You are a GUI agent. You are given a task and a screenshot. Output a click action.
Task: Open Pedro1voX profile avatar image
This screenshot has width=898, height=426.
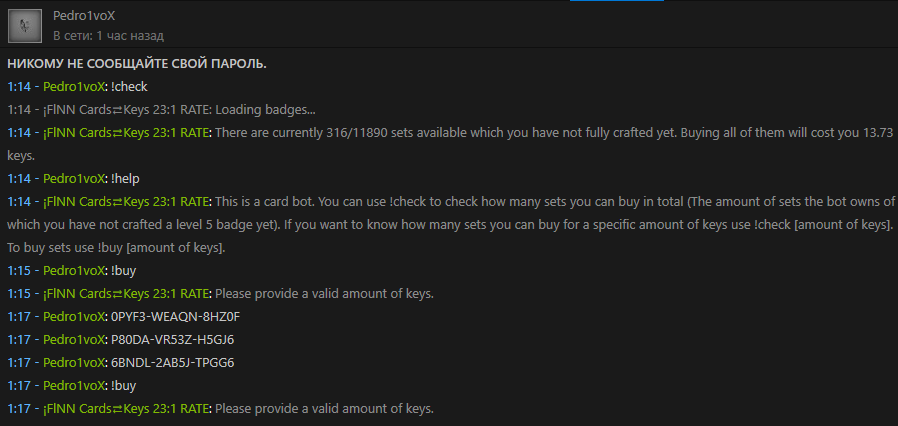25,26
